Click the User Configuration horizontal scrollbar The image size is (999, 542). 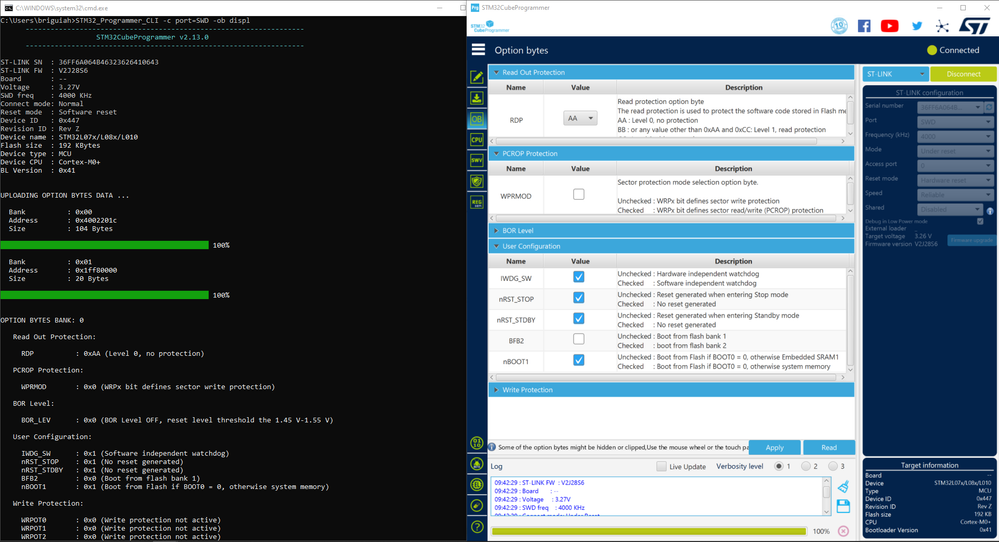[668, 378]
